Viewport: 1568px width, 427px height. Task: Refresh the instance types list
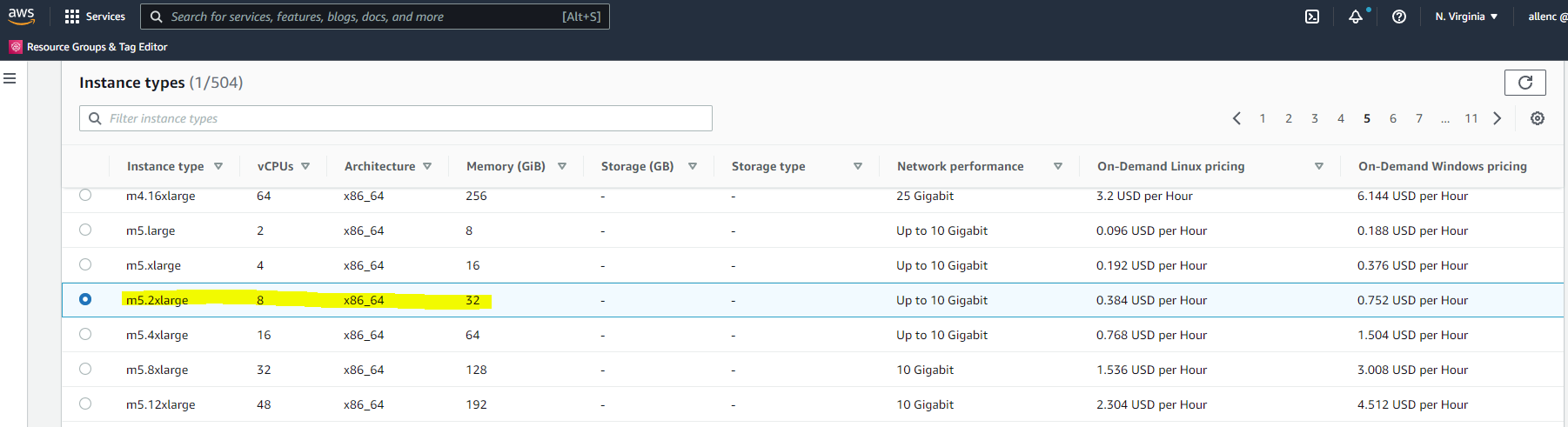pyautogui.click(x=1524, y=83)
